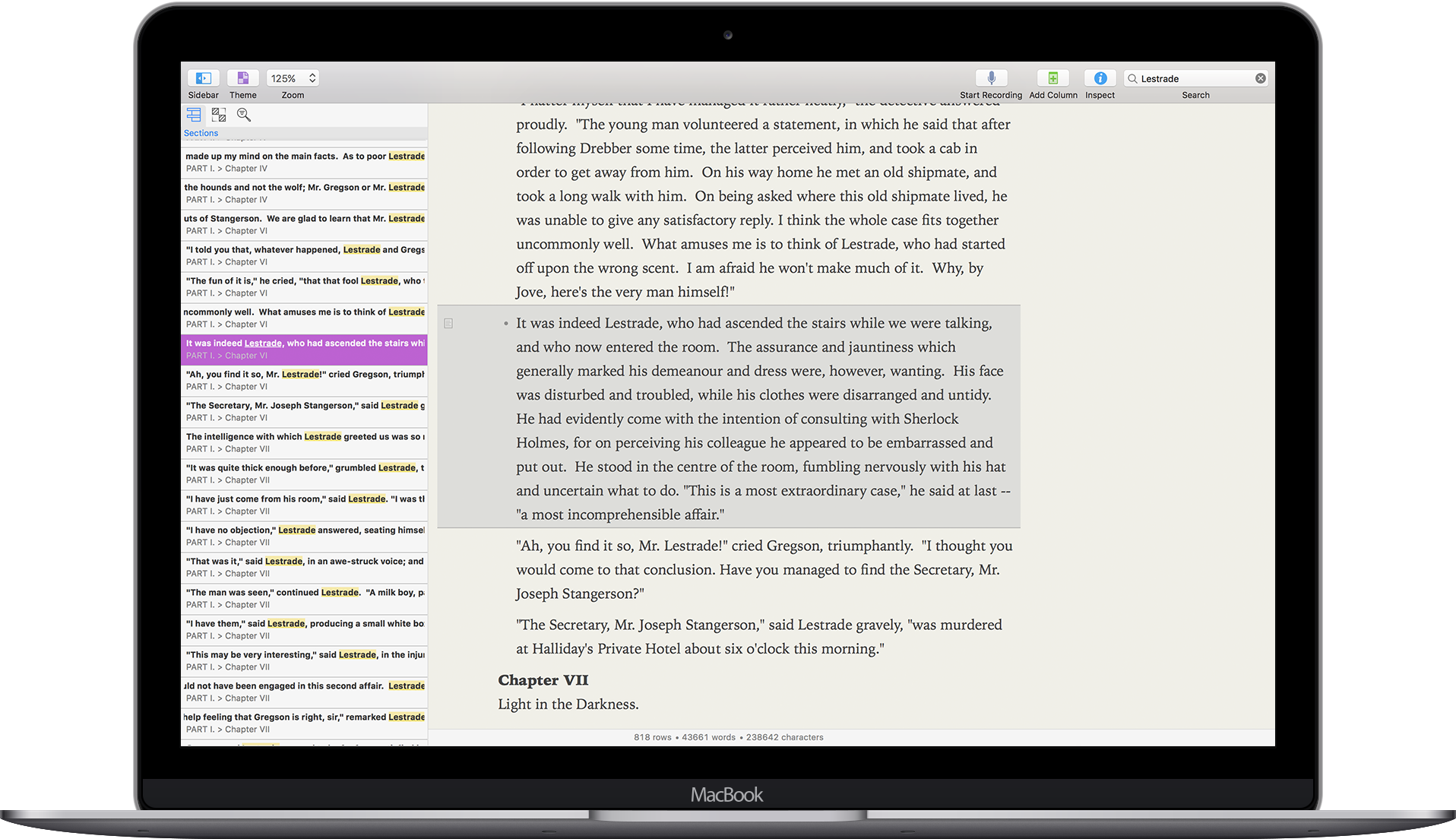Viewport: 1456px width, 839px height.
Task: Select highlighted result 'It was indeed Lestrade'
Action: coord(304,350)
